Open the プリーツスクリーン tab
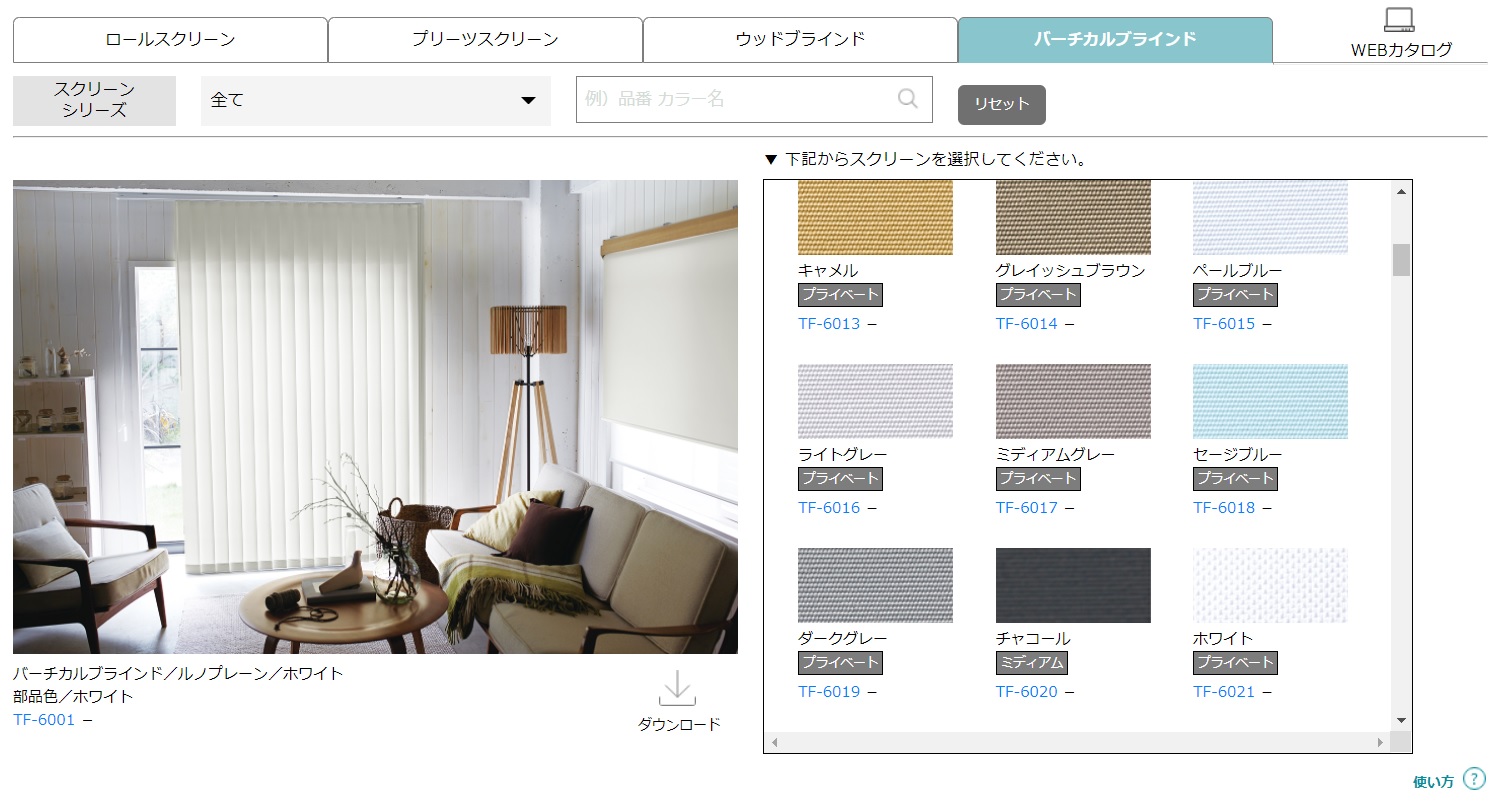 click(x=485, y=40)
